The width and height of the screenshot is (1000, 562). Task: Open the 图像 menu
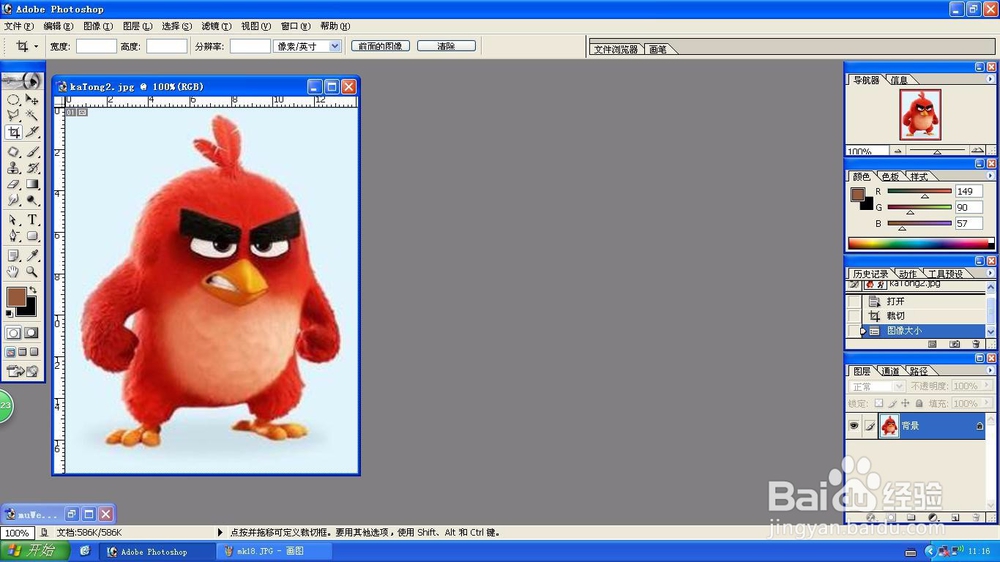tap(98, 26)
